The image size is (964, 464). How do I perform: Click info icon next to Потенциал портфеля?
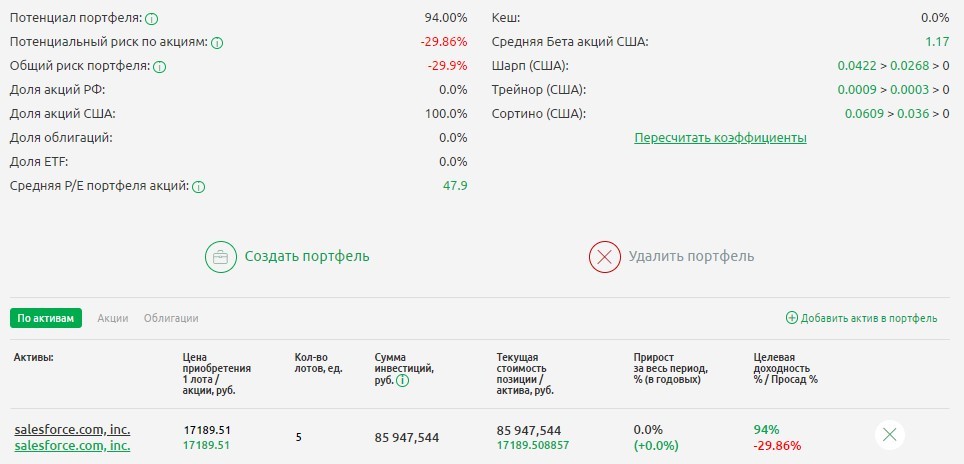(x=150, y=19)
